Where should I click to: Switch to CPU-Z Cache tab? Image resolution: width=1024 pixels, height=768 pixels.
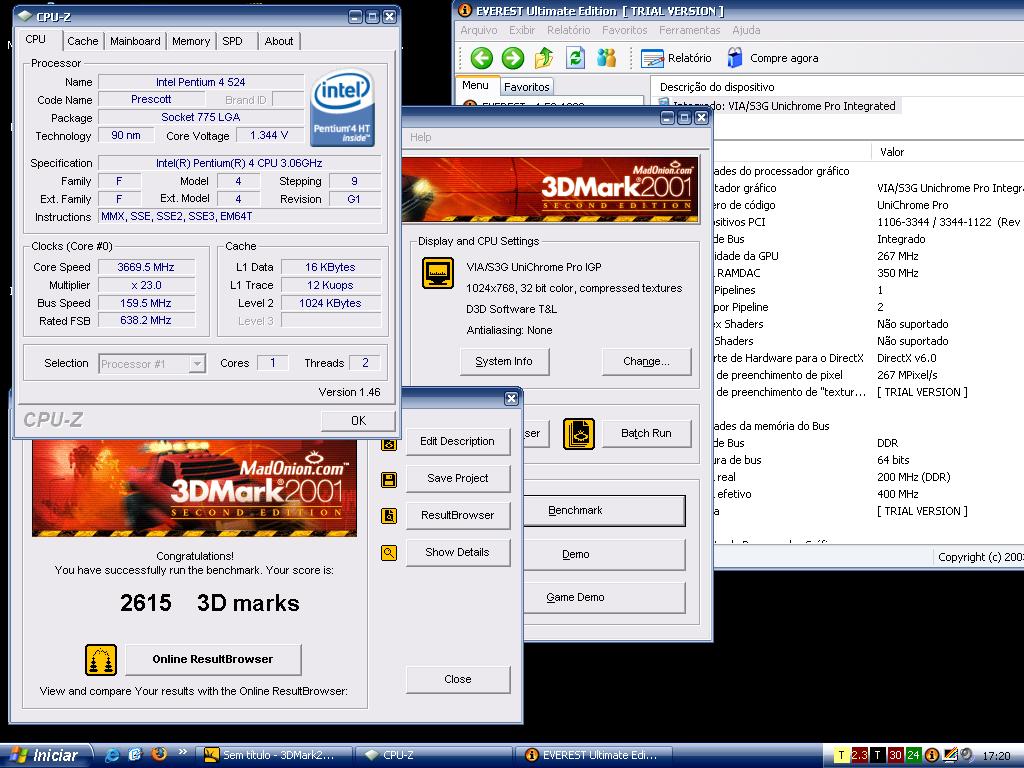click(x=83, y=41)
